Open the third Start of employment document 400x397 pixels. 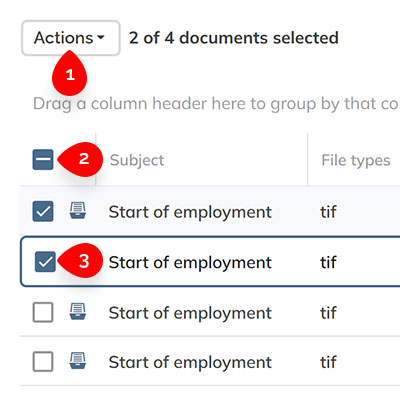click(x=190, y=313)
